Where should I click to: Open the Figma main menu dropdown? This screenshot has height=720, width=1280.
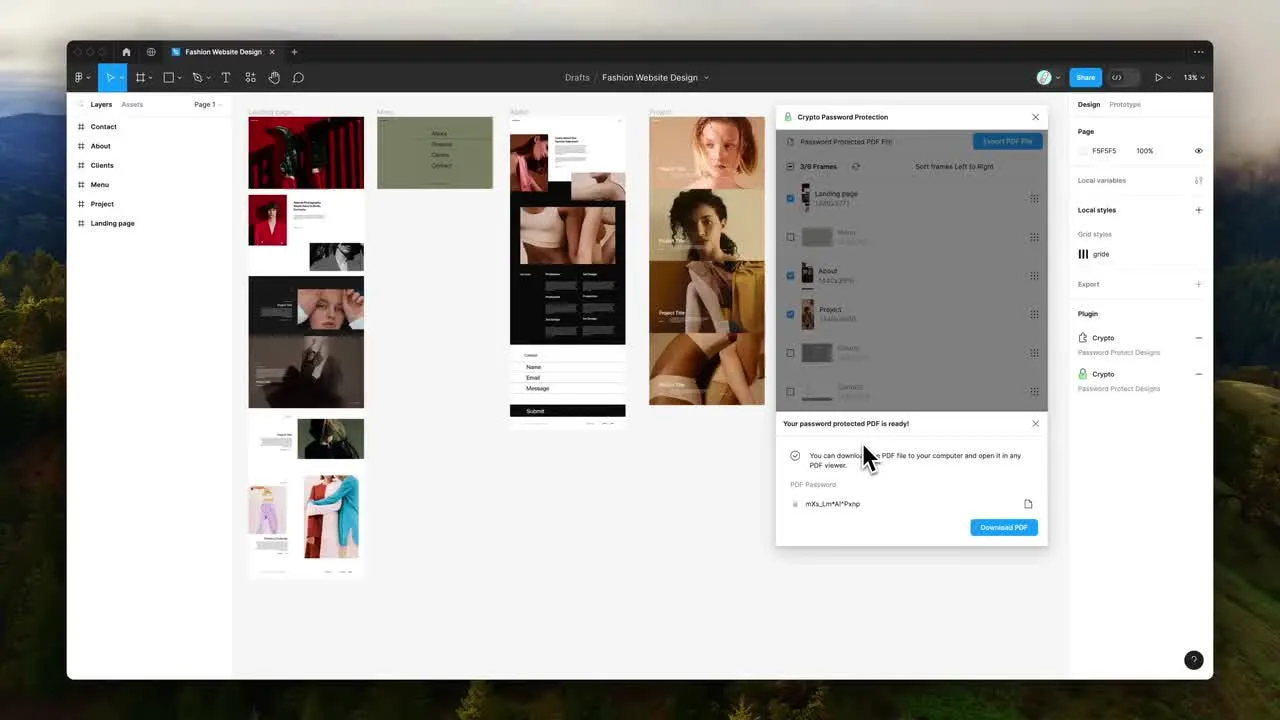click(x=82, y=78)
